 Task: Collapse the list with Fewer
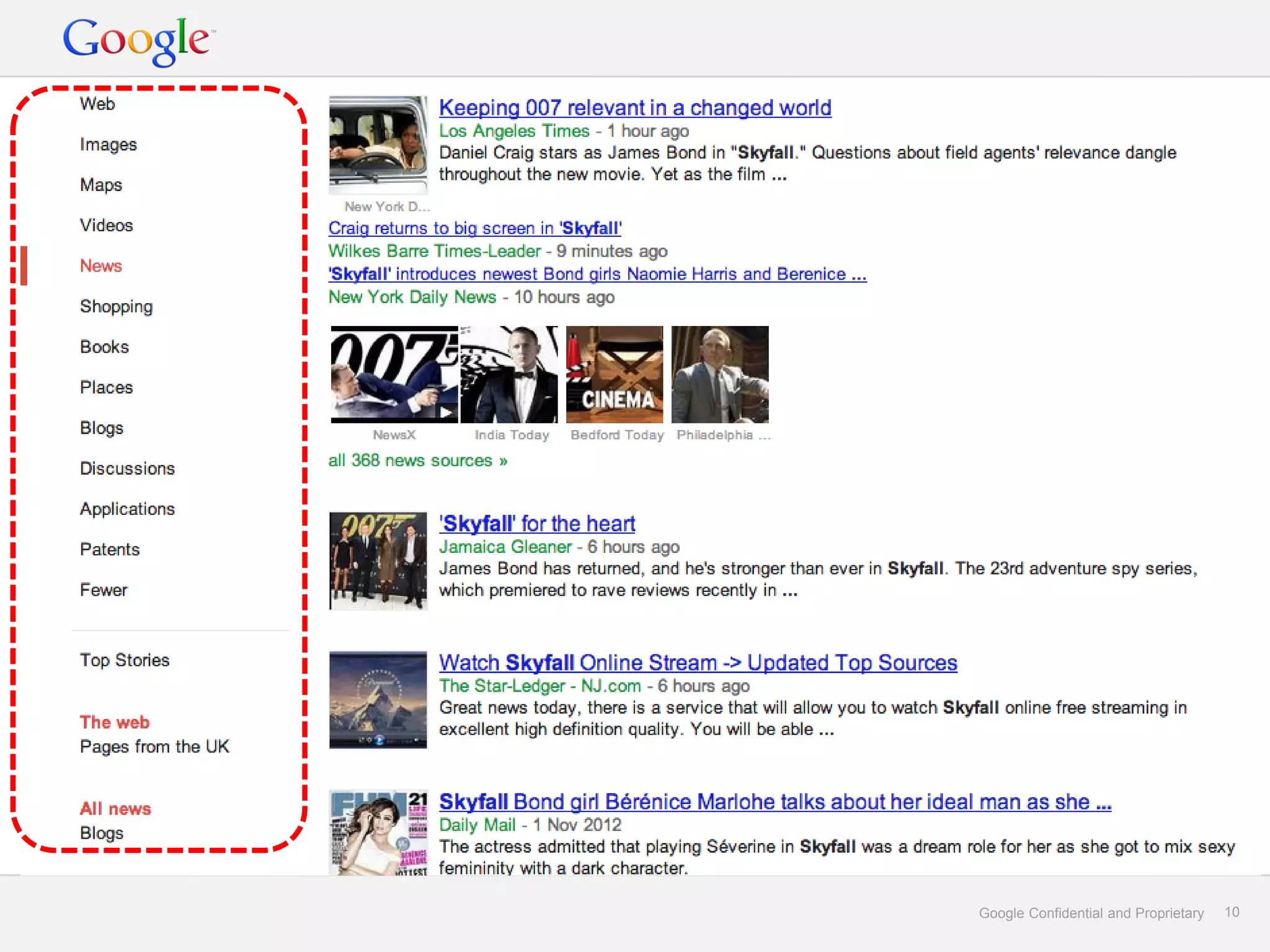104,589
